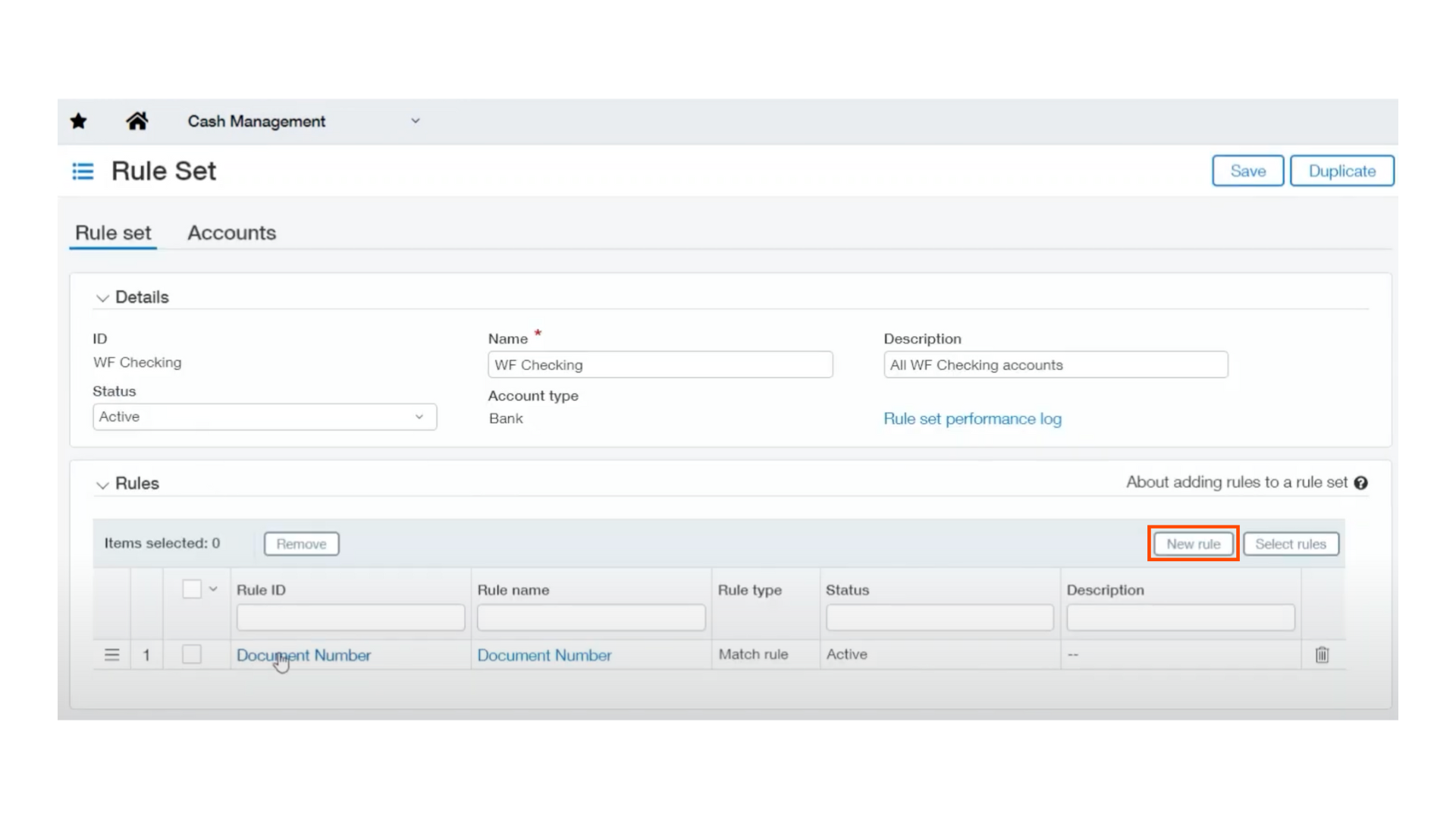Enable checkbox column header toggle
1456x819 pixels.
point(192,589)
